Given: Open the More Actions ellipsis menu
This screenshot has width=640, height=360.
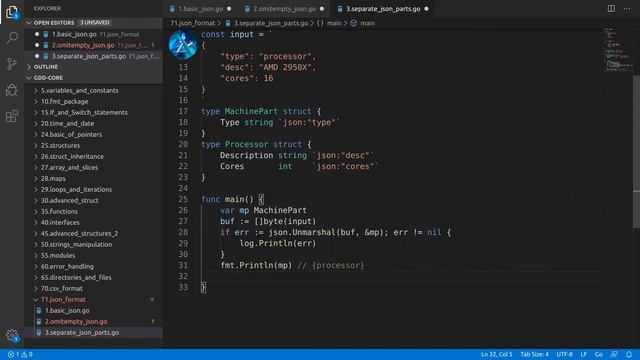Looking at the screenshot, I should coord(627,9).
